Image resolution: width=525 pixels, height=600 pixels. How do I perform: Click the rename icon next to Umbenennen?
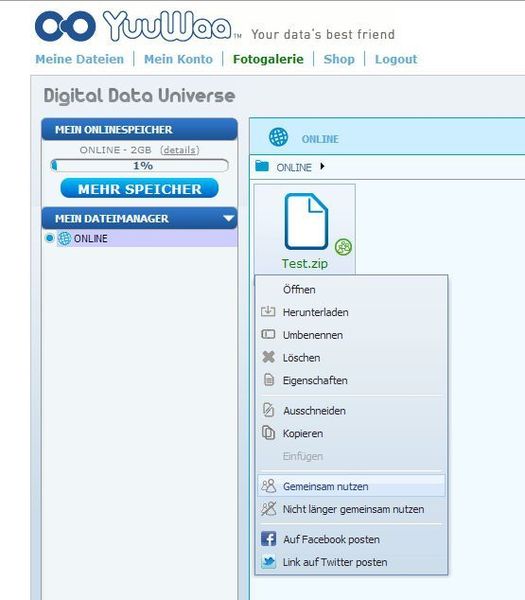coord(268,334)
